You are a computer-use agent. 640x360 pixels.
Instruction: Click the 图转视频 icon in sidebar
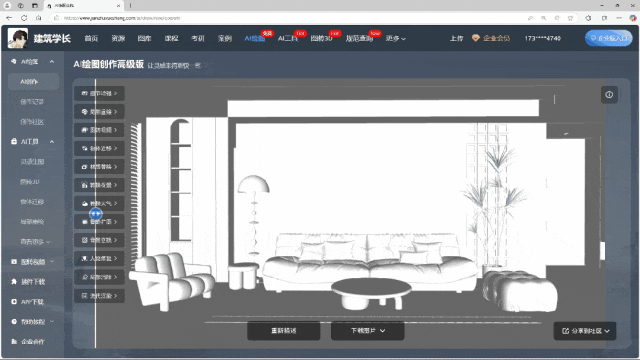tap(14, 262)
